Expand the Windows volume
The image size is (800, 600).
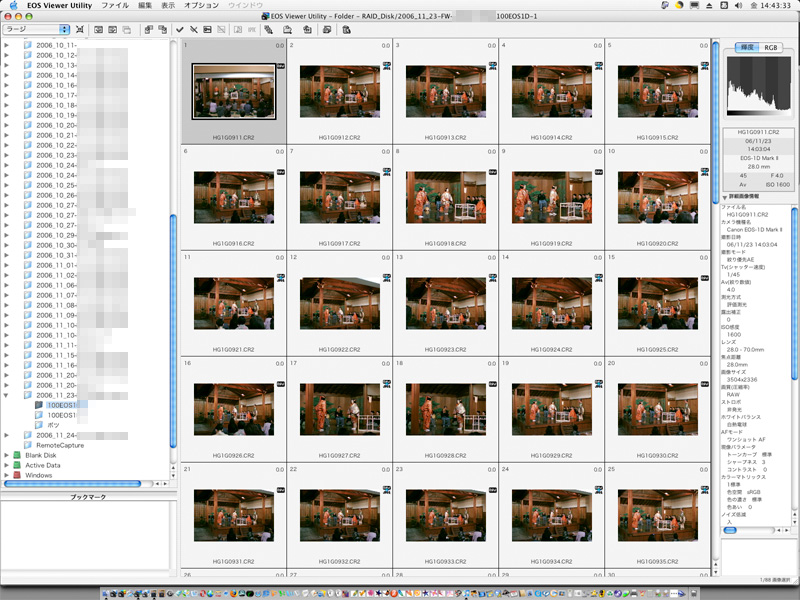[x=7, y=475]
